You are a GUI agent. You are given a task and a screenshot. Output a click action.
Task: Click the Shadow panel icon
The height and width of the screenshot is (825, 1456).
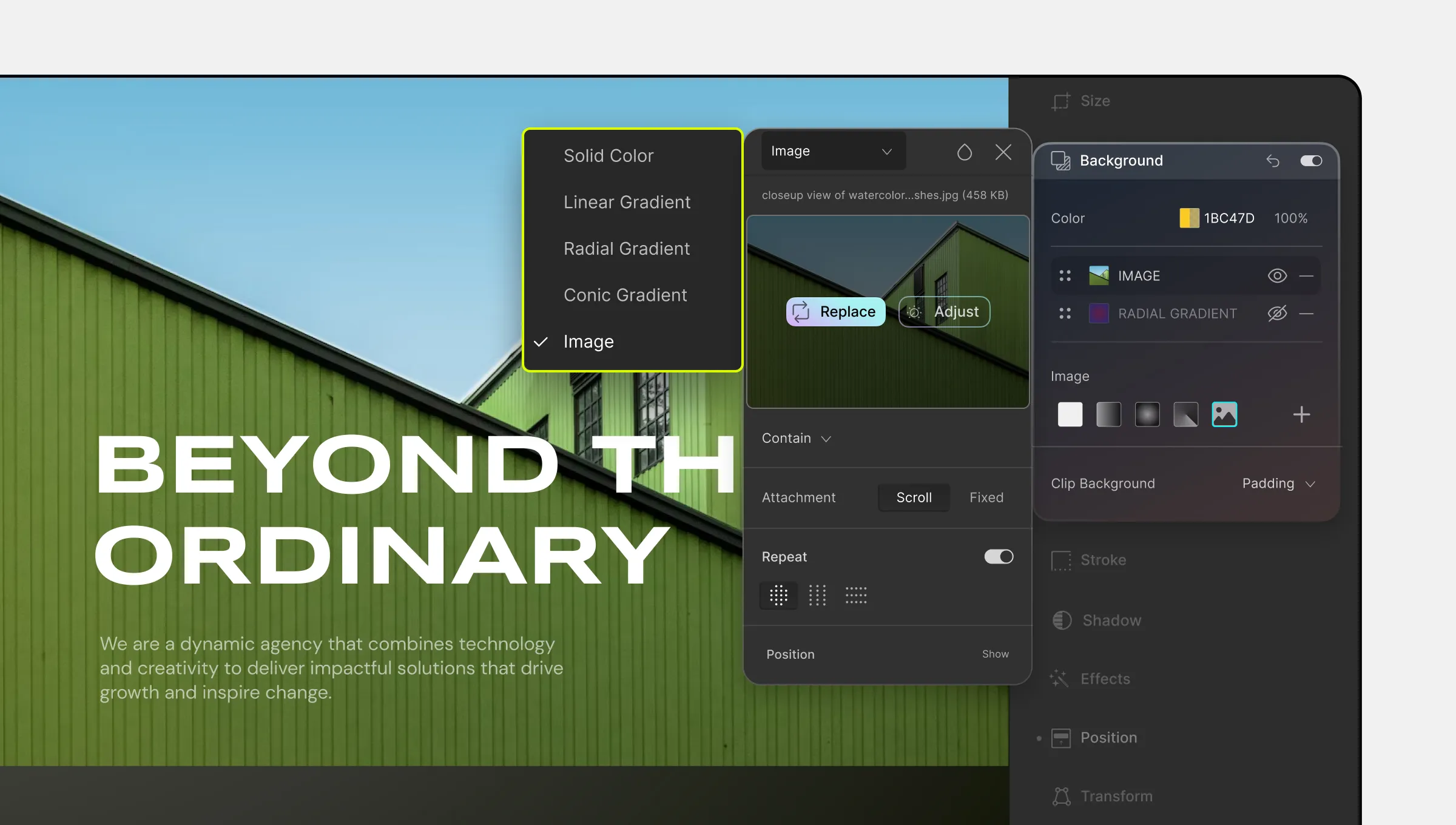pyautogui.click(x=1062, y=620)
